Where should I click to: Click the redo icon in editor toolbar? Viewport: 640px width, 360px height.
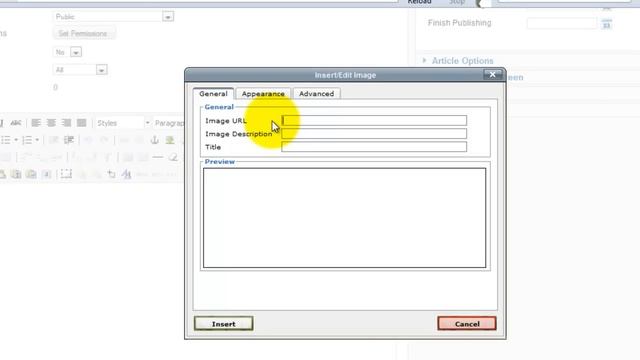(x=104, y=140)
